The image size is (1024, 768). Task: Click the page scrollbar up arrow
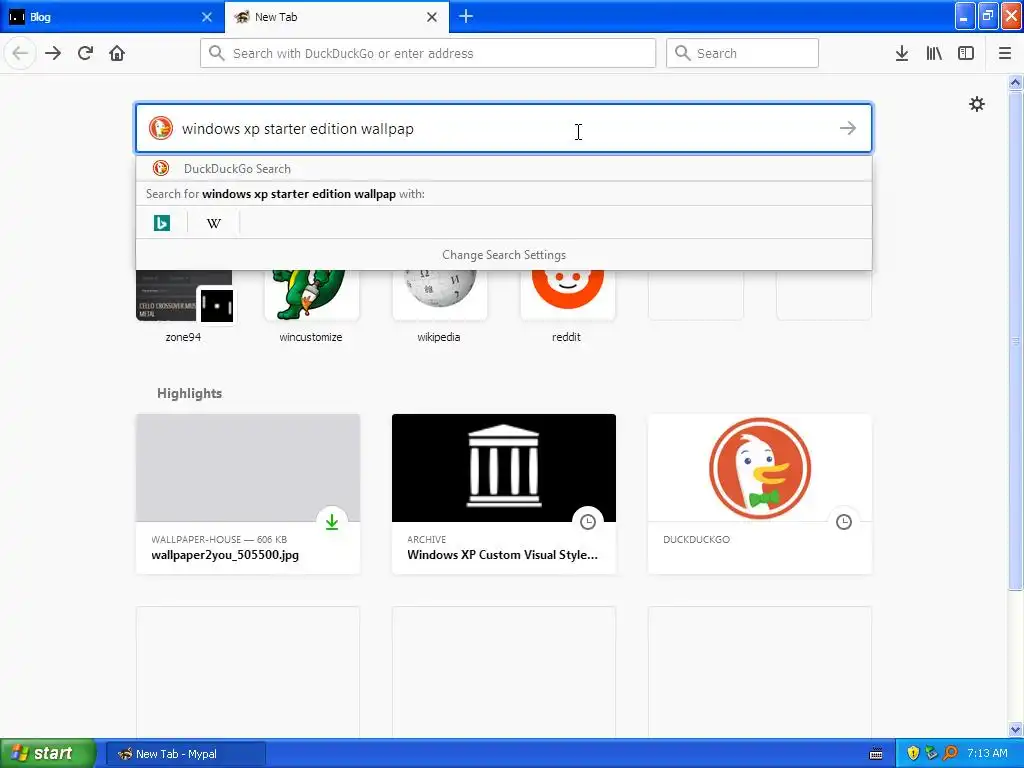coord(1015,82)
